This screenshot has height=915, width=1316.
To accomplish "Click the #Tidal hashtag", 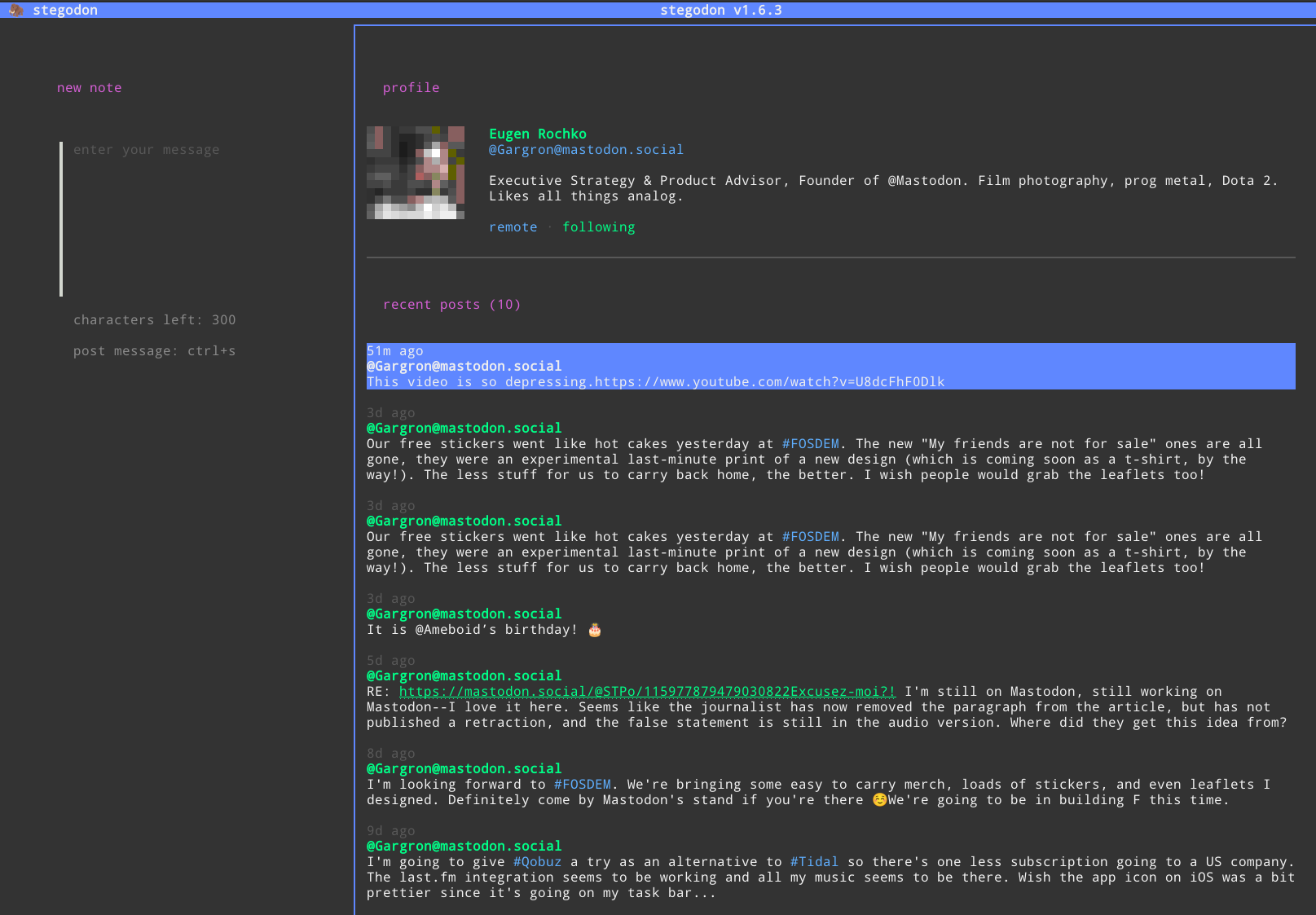I will (814, 862).
